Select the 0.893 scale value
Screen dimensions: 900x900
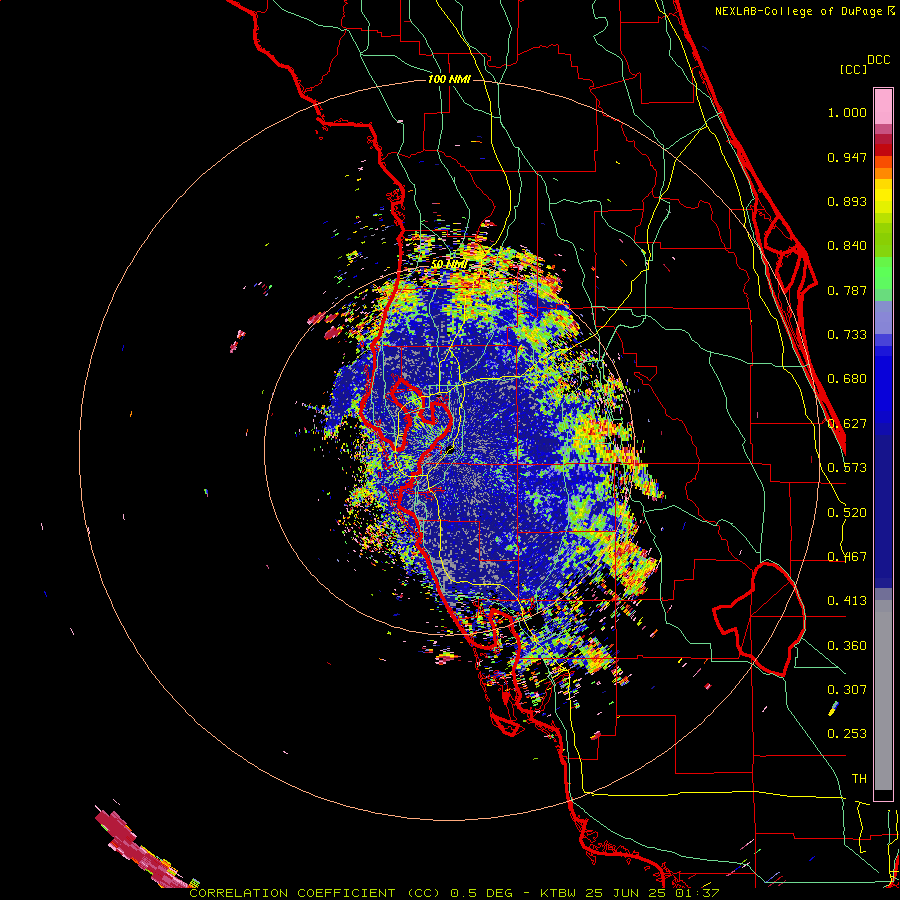(847, 201)
